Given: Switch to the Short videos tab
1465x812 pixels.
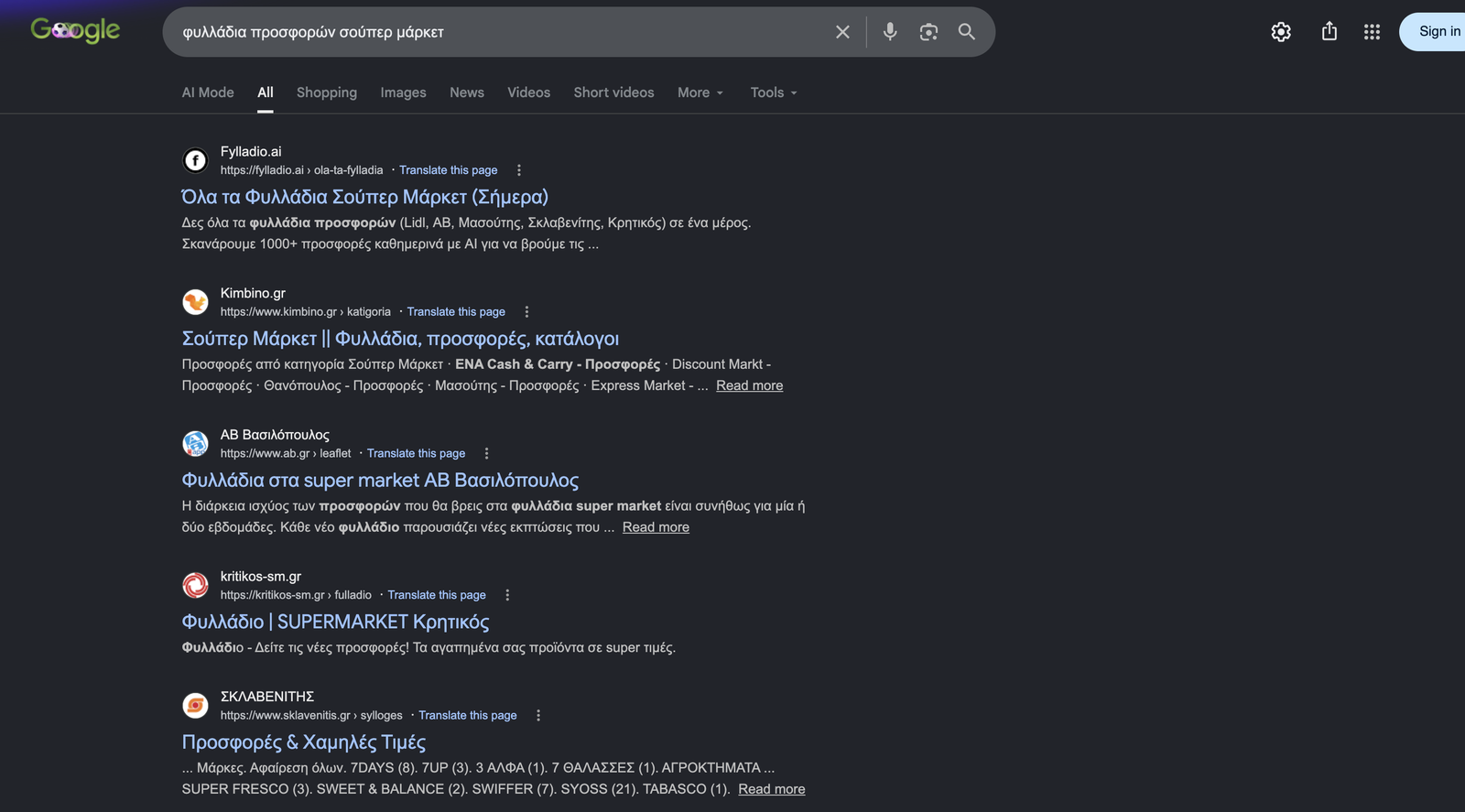Looking at the screenshot, I should pos(614,92).
